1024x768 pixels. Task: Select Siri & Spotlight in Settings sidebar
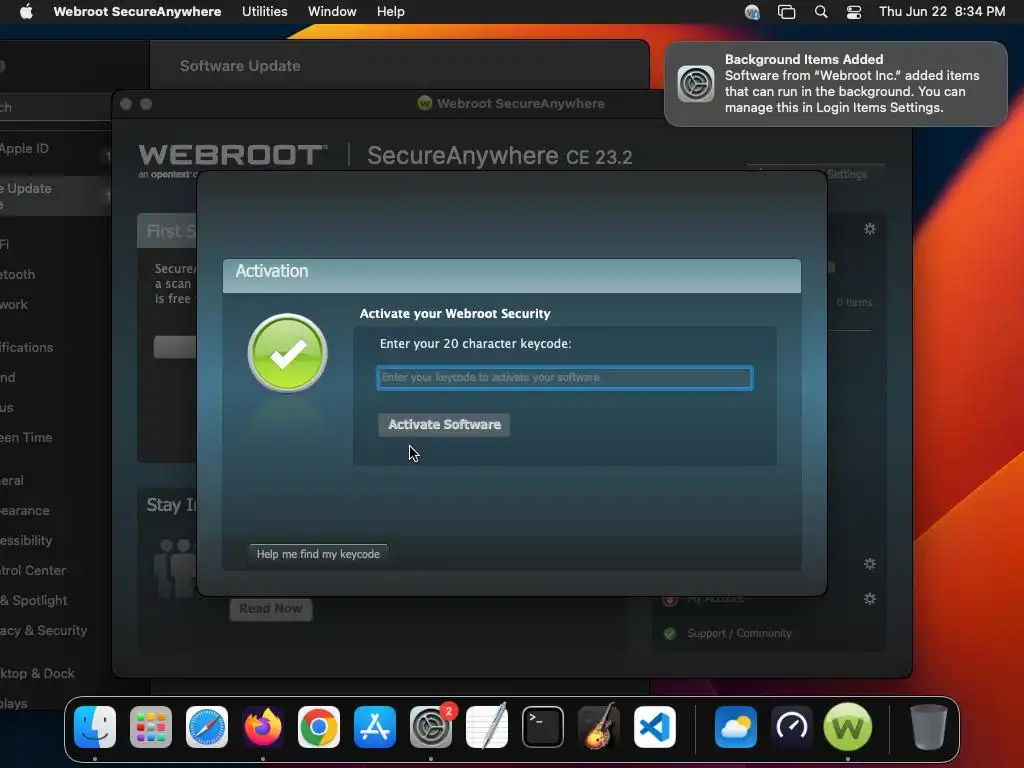click(x=34, y=600)
